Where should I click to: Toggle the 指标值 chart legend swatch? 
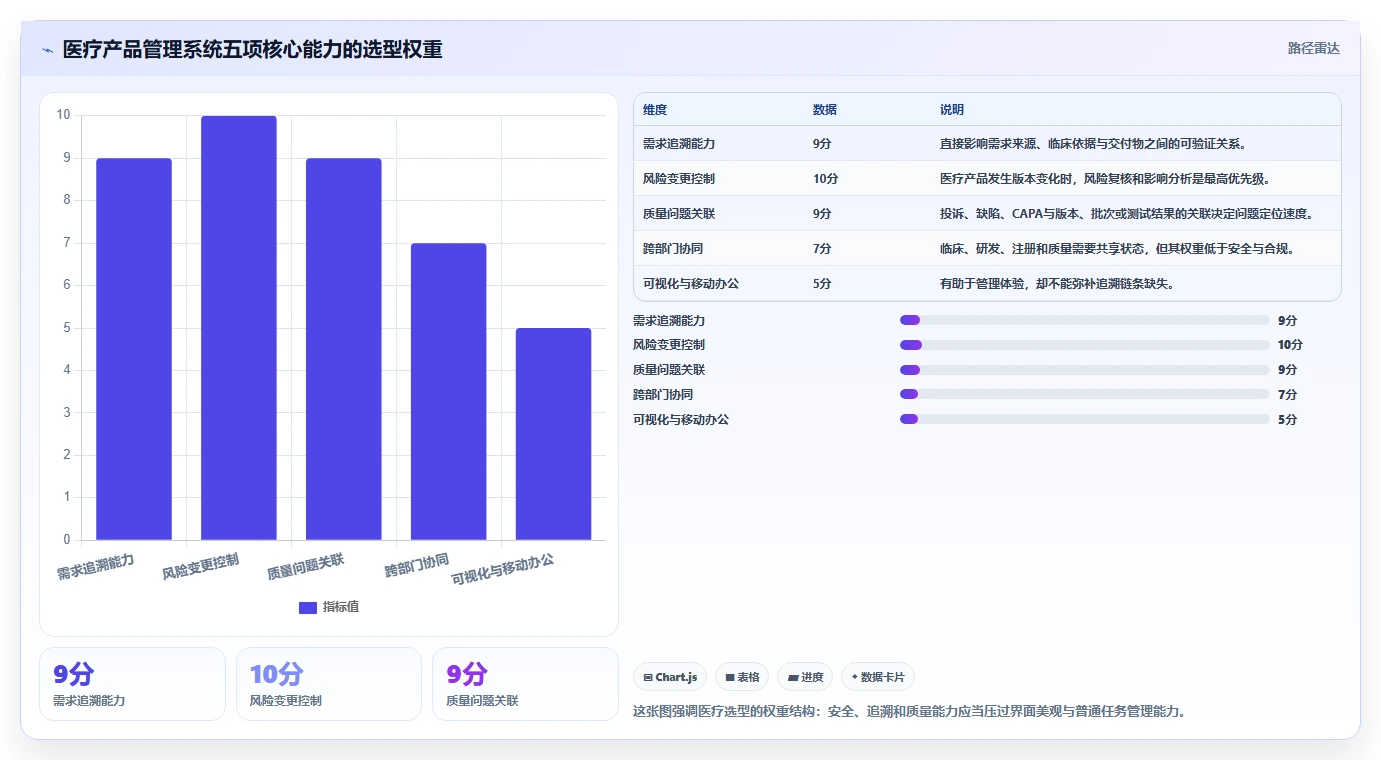point(308,608)
